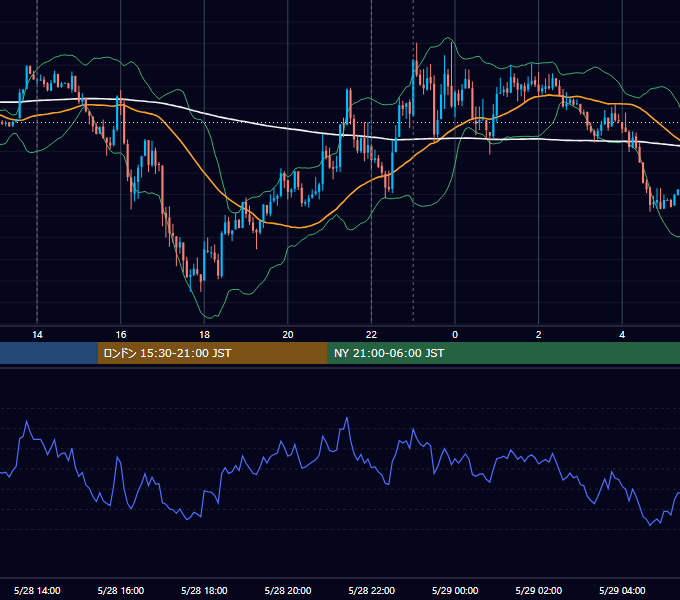The image size is (680, 600).
Task: Click the 16 hour label on the price chart axis
Action: (x=121, y=335)
